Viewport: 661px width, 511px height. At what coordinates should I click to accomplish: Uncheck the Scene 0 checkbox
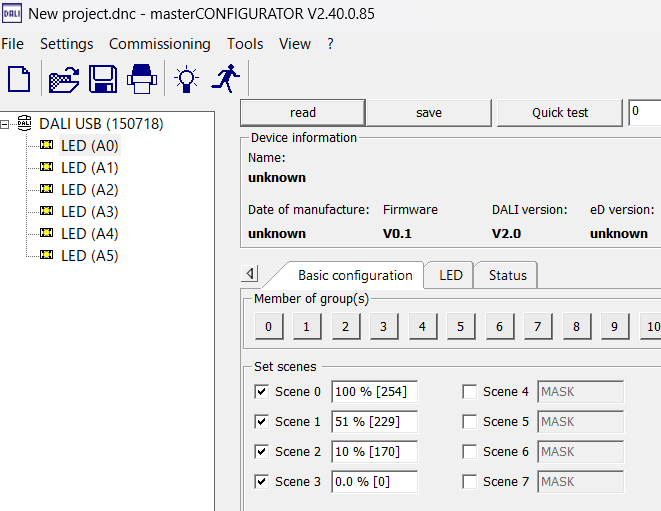[261, 391]
